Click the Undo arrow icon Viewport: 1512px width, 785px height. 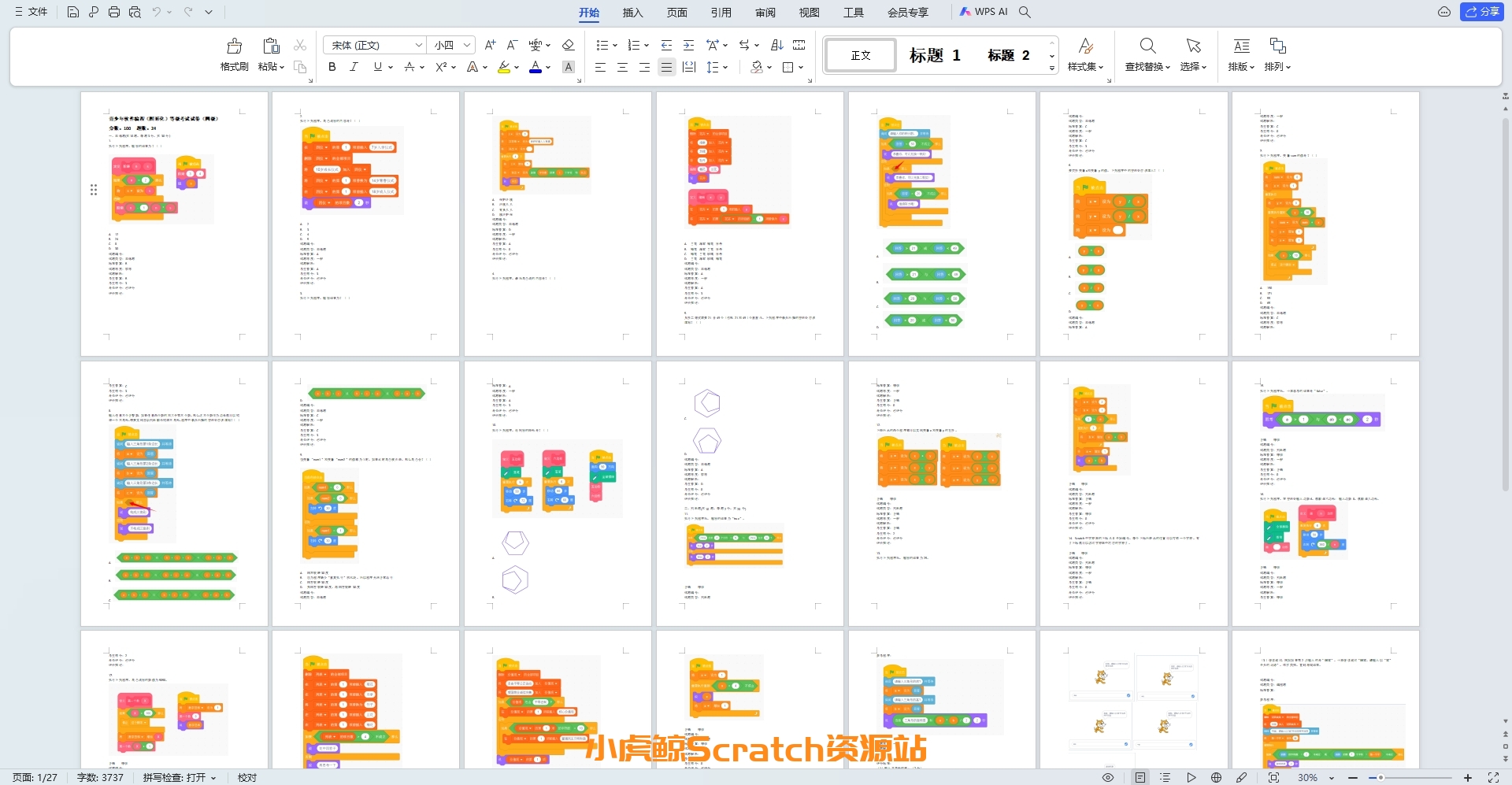[x=157, y=12]
